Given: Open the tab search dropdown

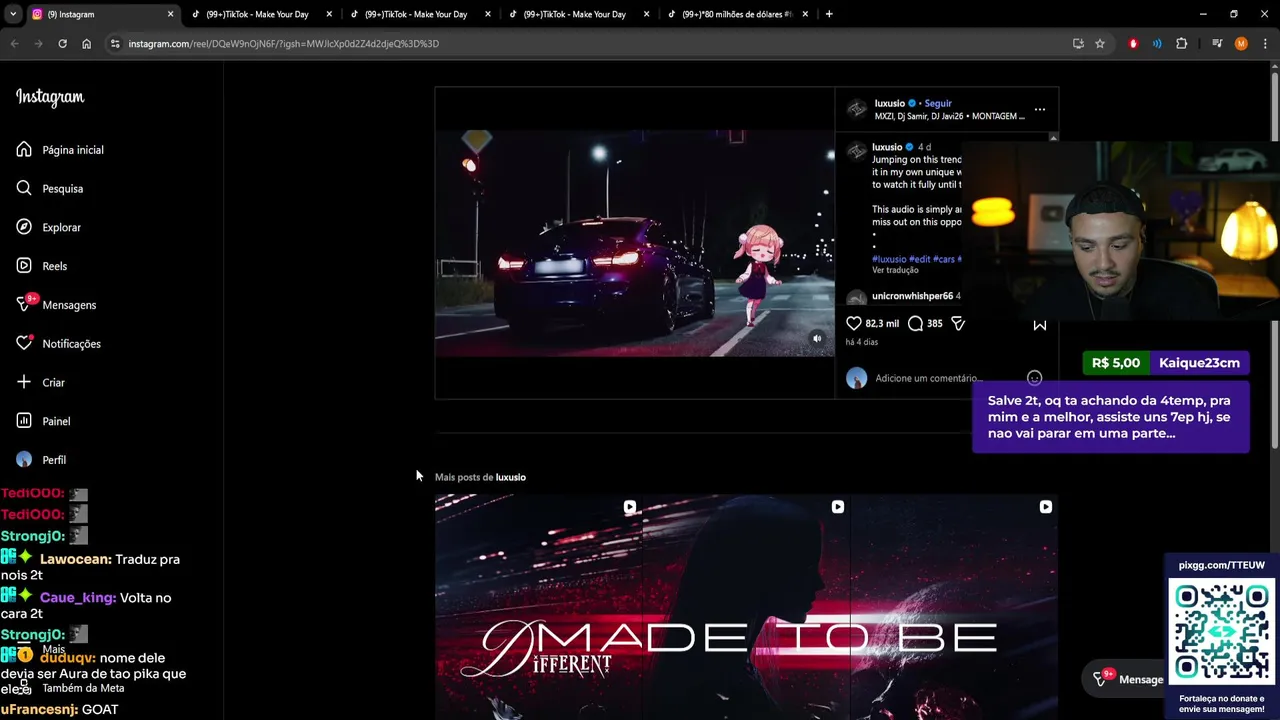Looking at the screenshot, I should click(12, 14).
